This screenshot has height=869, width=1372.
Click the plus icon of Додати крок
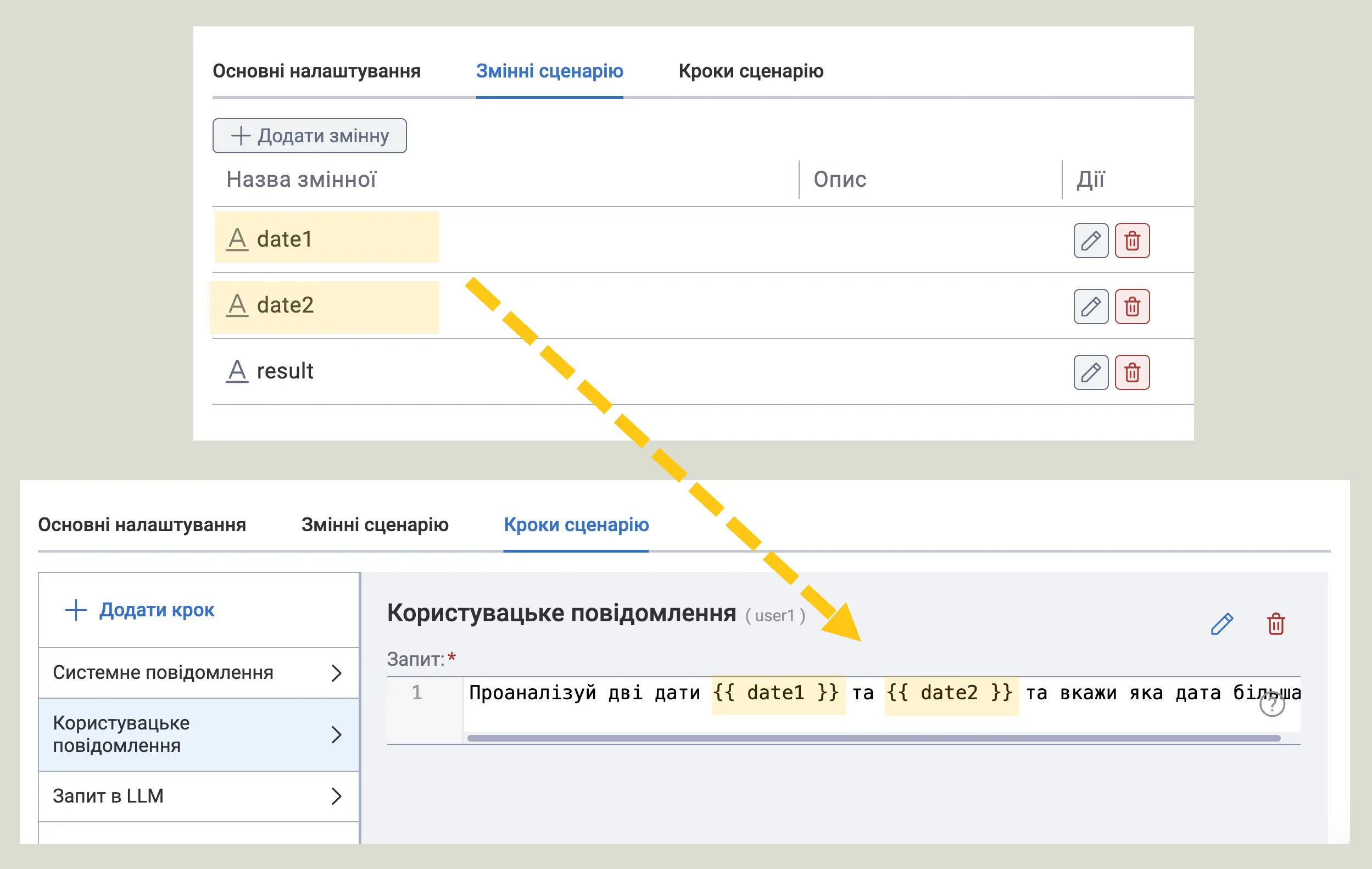[76, 610]
